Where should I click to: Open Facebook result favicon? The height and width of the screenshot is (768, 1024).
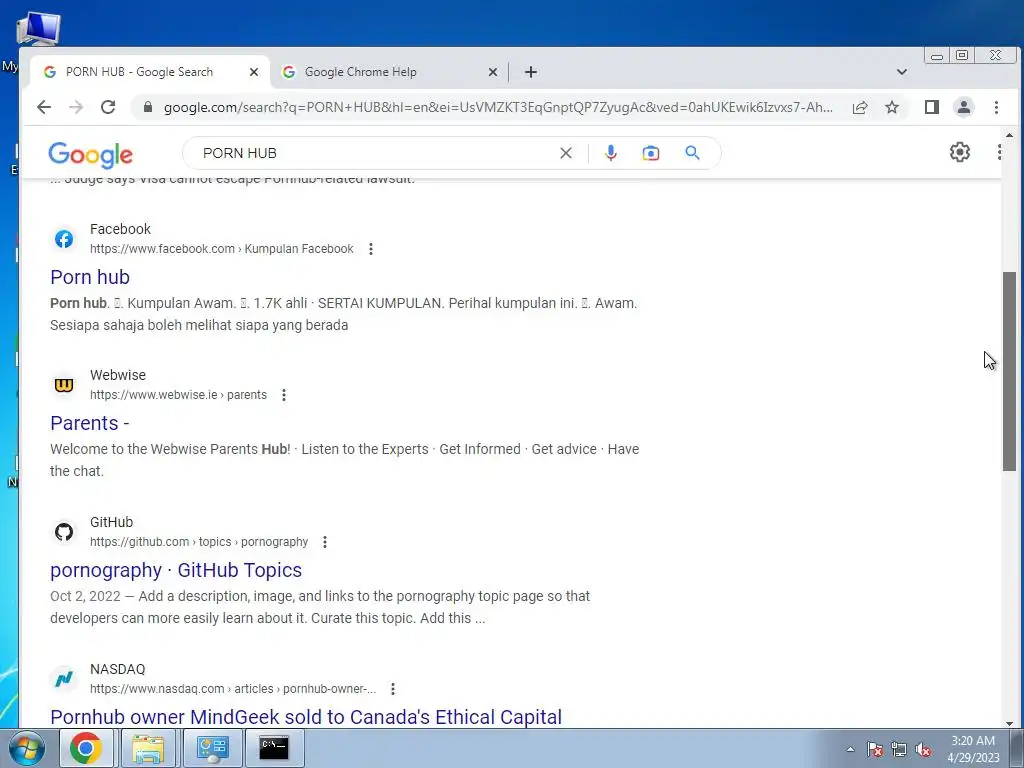coord(64,239)
